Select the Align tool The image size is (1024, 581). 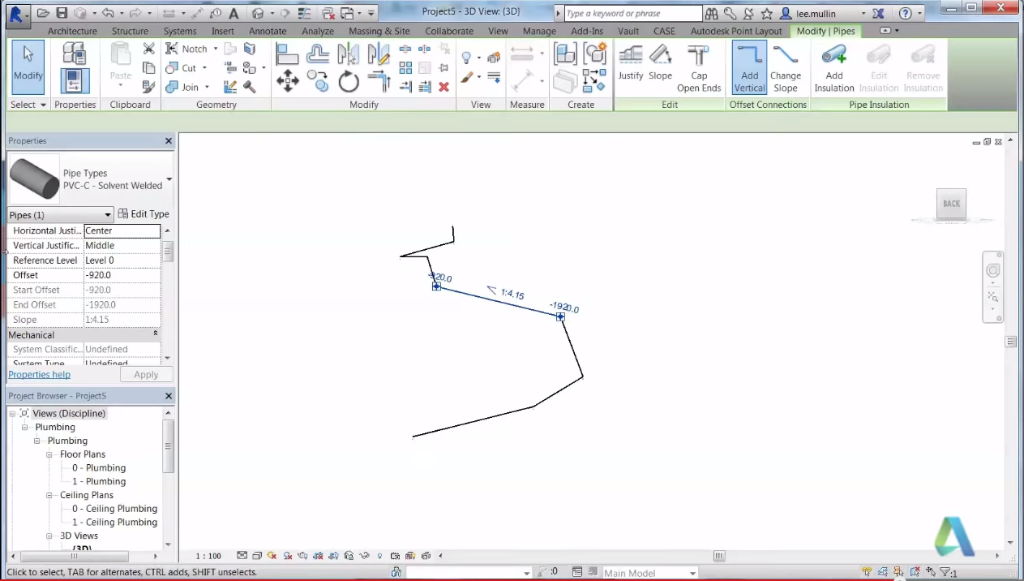click(x=287, y=54)
